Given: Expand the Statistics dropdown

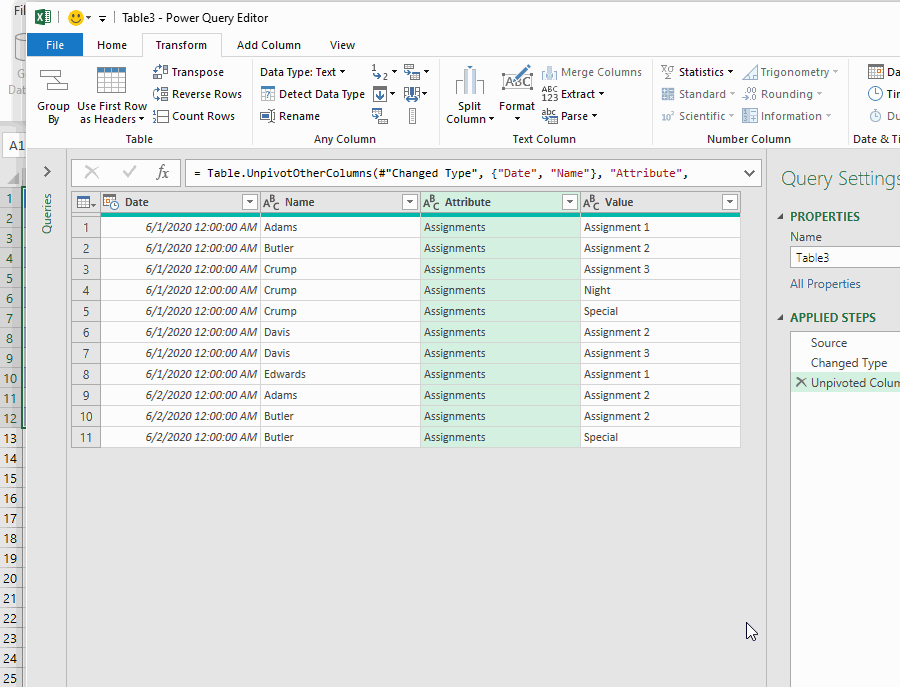Looking at the screenshot, I should click(697, 71).
